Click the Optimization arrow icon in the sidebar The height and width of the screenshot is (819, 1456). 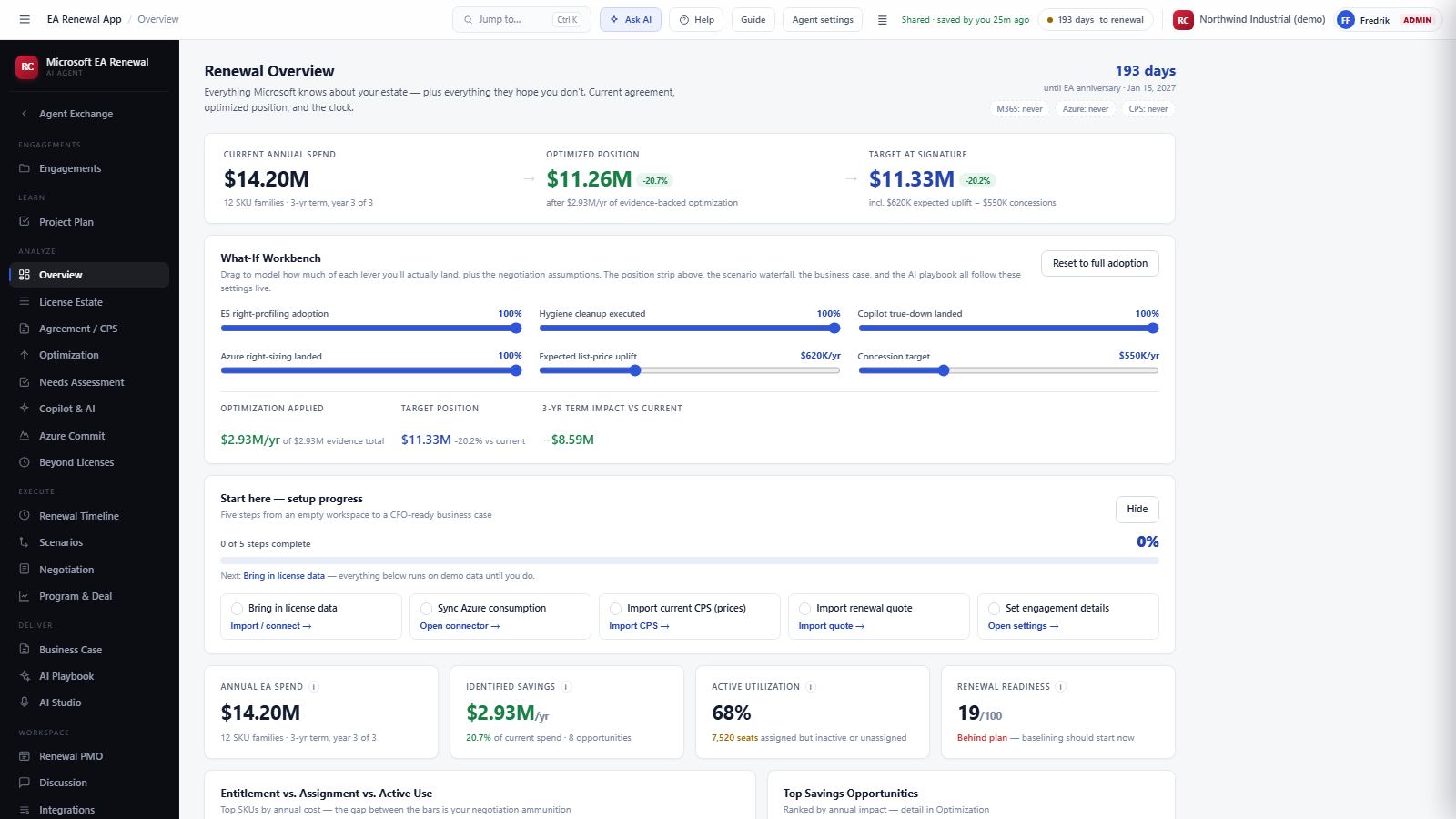point(25,355)
